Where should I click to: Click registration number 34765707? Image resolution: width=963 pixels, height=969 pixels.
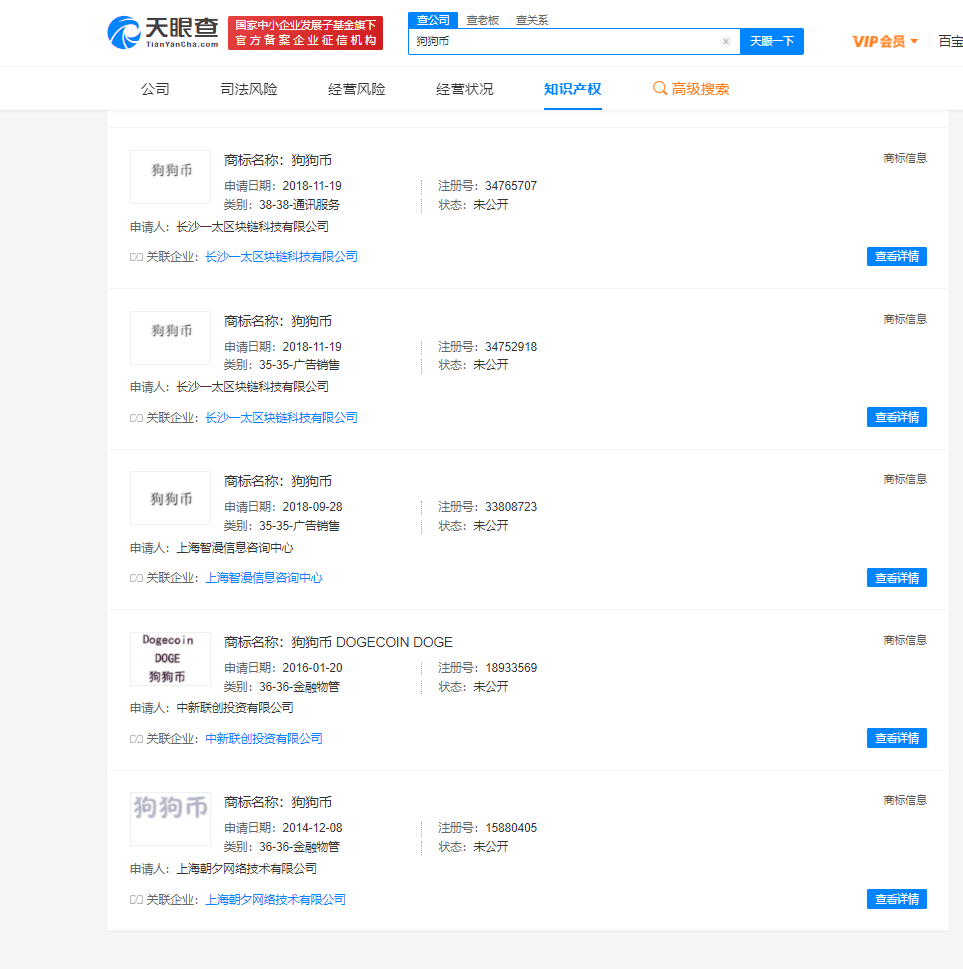click(x=511, y=185)
